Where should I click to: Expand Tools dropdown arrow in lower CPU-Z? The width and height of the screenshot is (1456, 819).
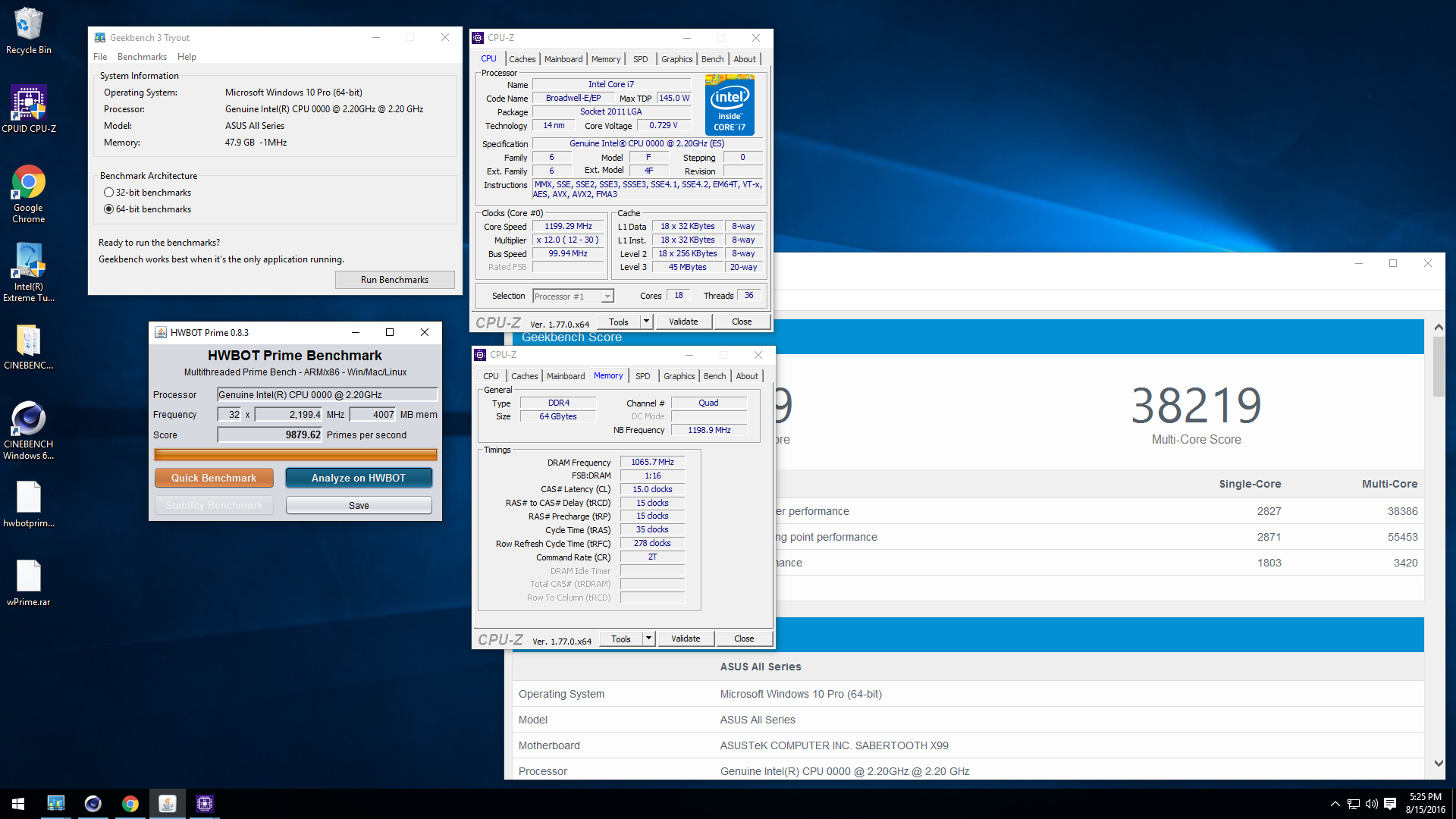tap(648, 639)
